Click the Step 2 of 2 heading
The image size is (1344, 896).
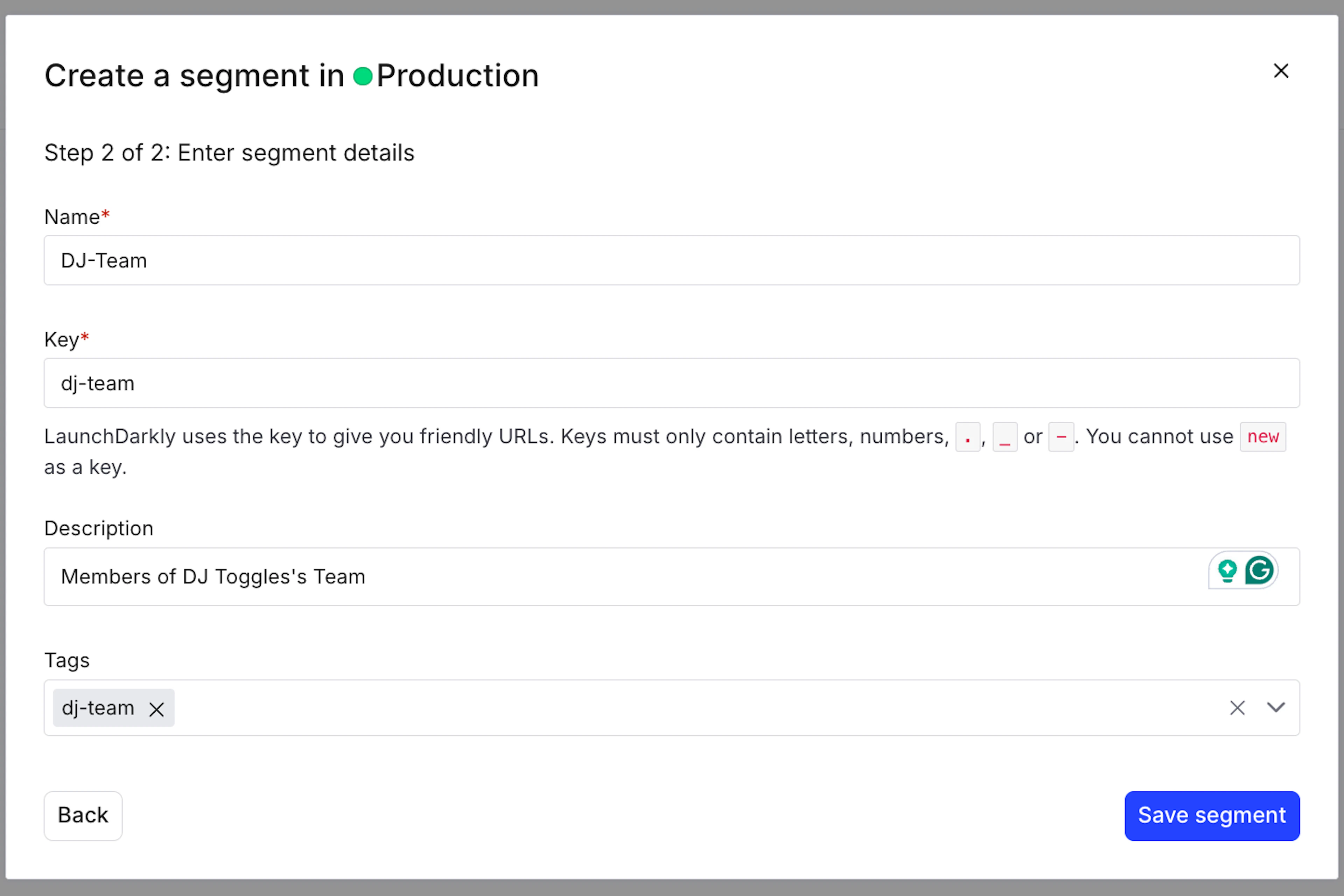click(229, 153)
